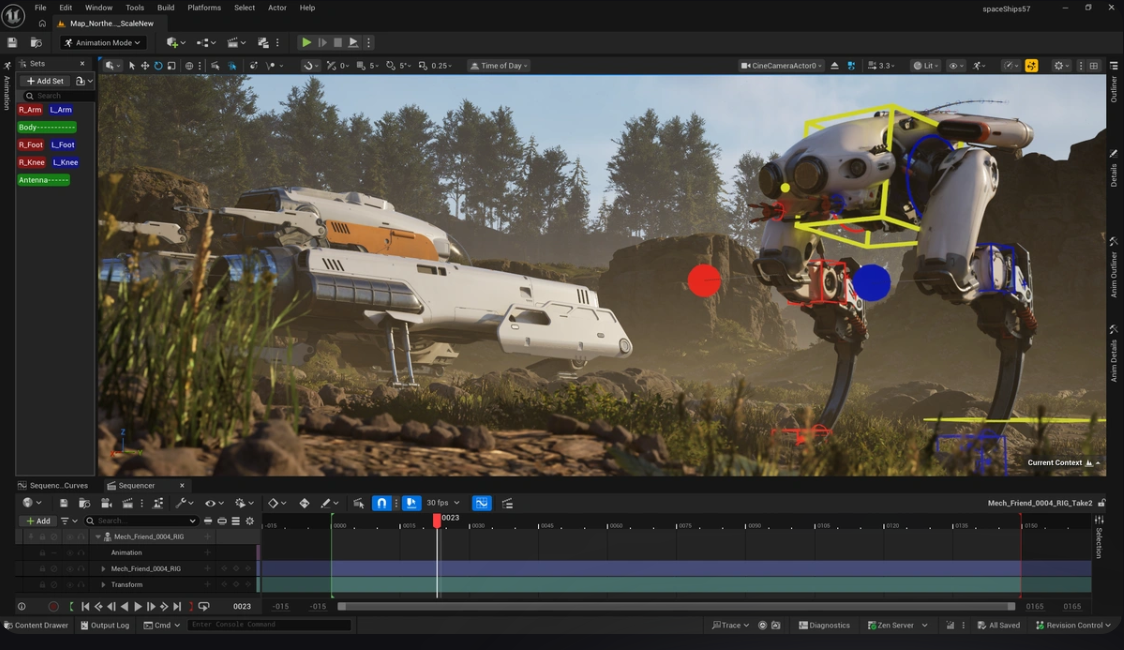Click the Sequencer Add track button
This screenshot has height=650, width=1124.
[38, 521]
